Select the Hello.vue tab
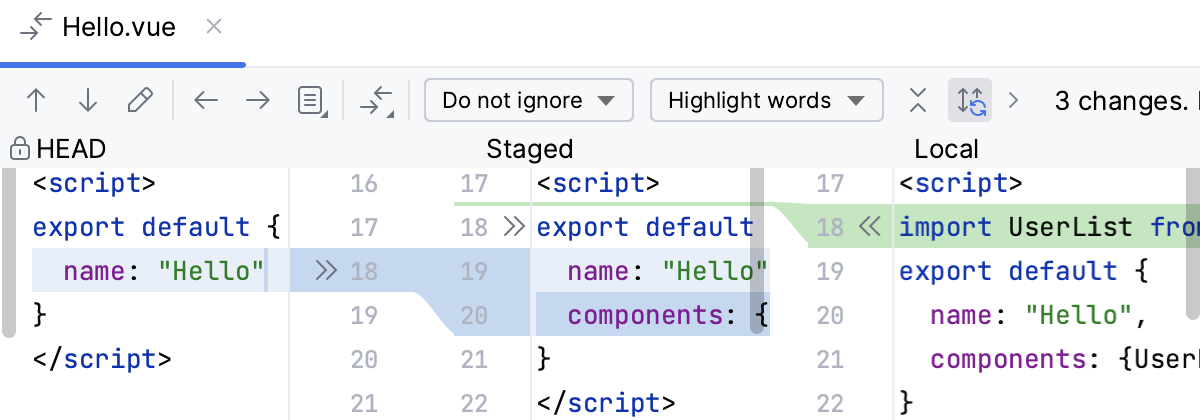Screen dimensions: 1200x420 118,27
